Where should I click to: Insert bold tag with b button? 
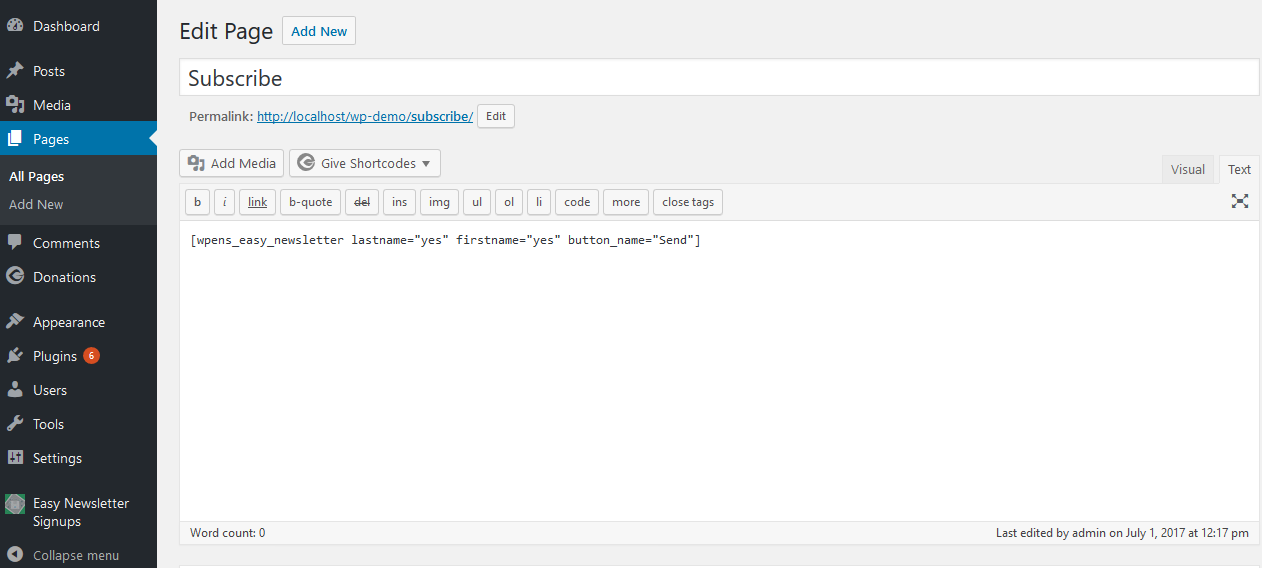pyautogui.click(x=197, y=202)
